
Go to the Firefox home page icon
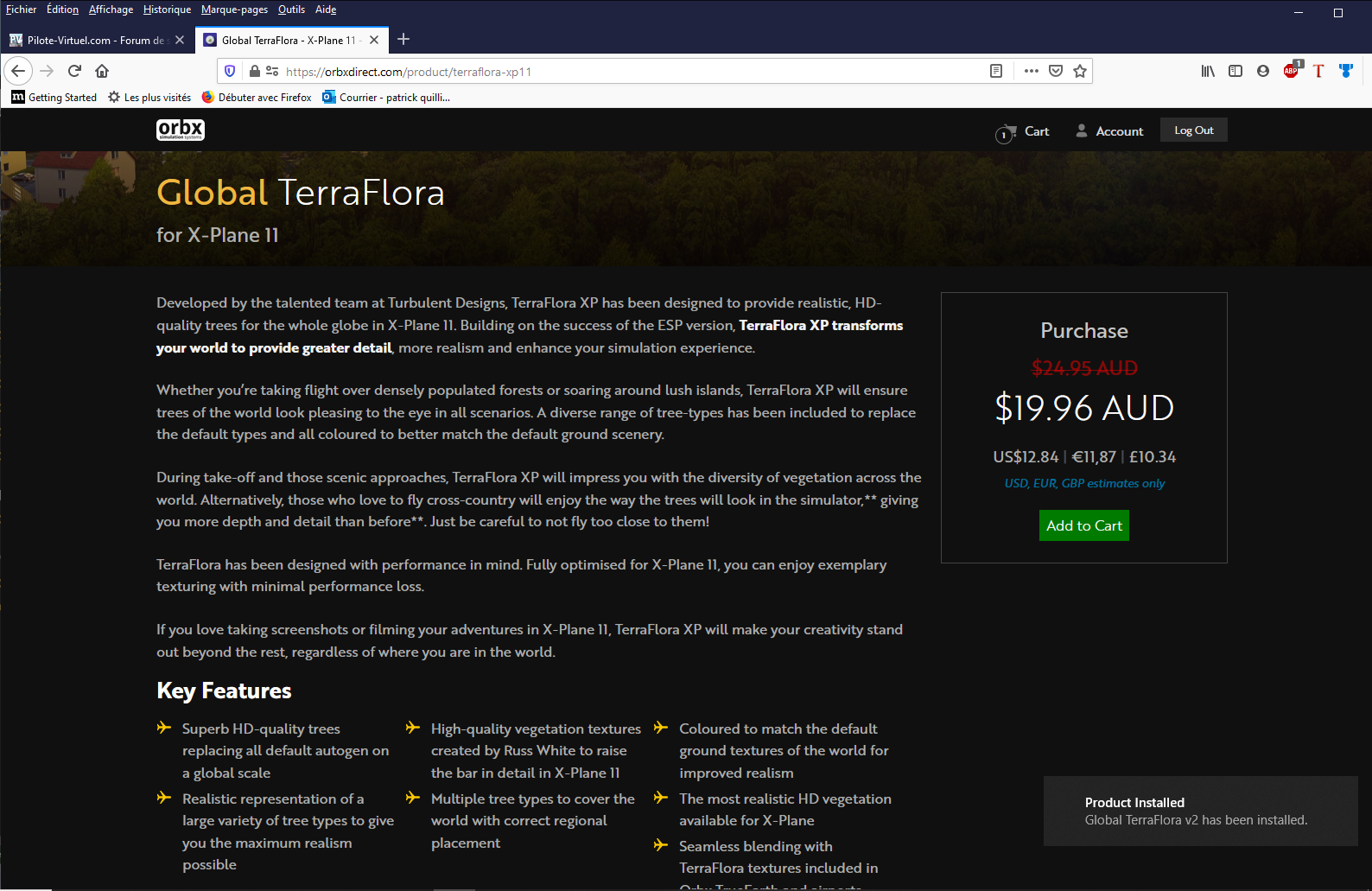(102, 71)
